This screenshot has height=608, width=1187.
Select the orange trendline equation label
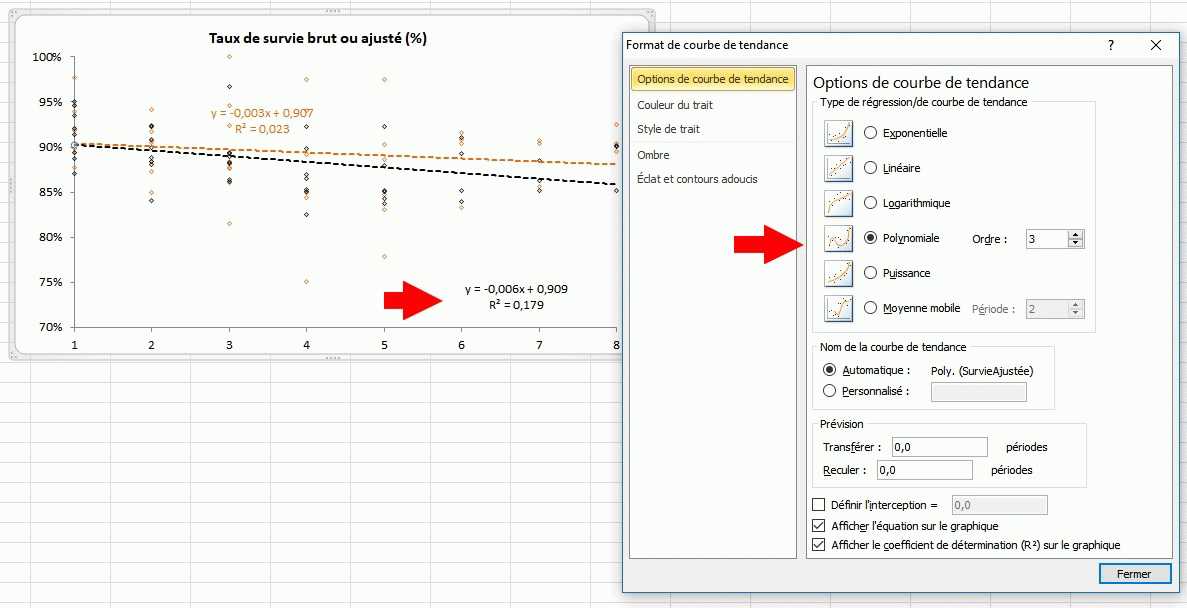262,121
